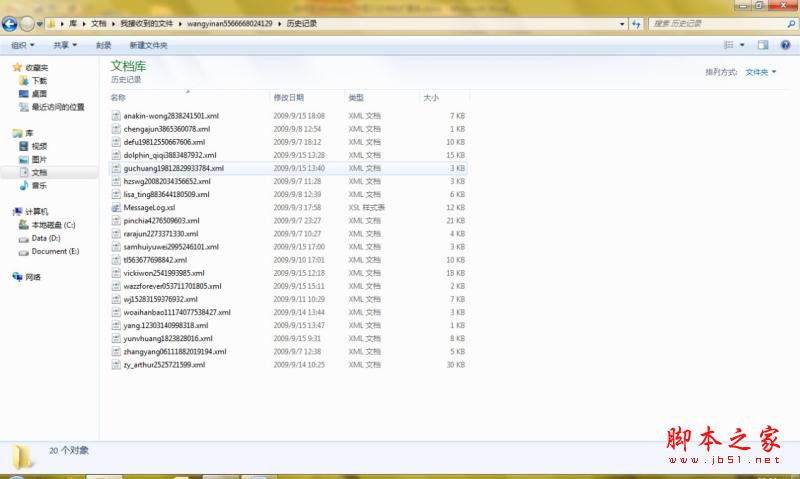Open the view options dropdown arrow

(x=742, y=45)
